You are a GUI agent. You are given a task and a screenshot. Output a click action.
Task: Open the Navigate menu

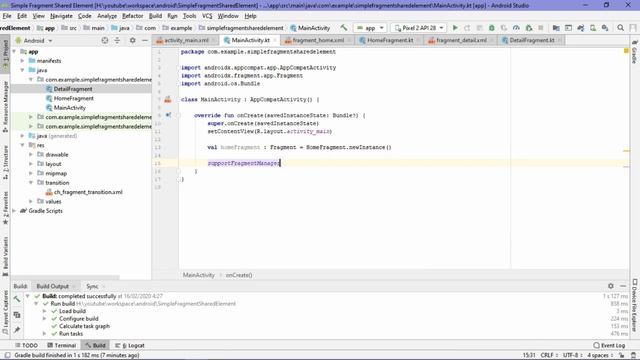pos(61,16)
